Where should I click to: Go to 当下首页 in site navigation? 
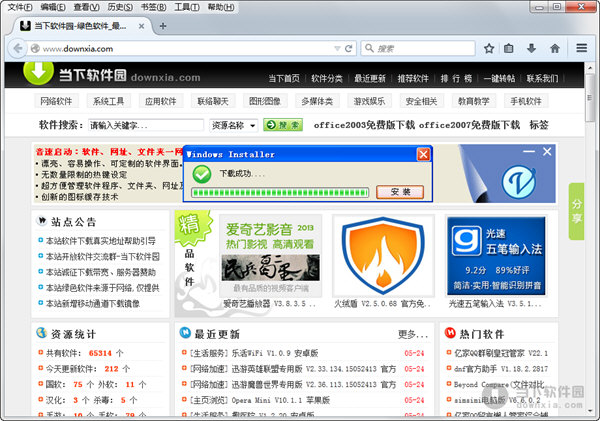284,78
